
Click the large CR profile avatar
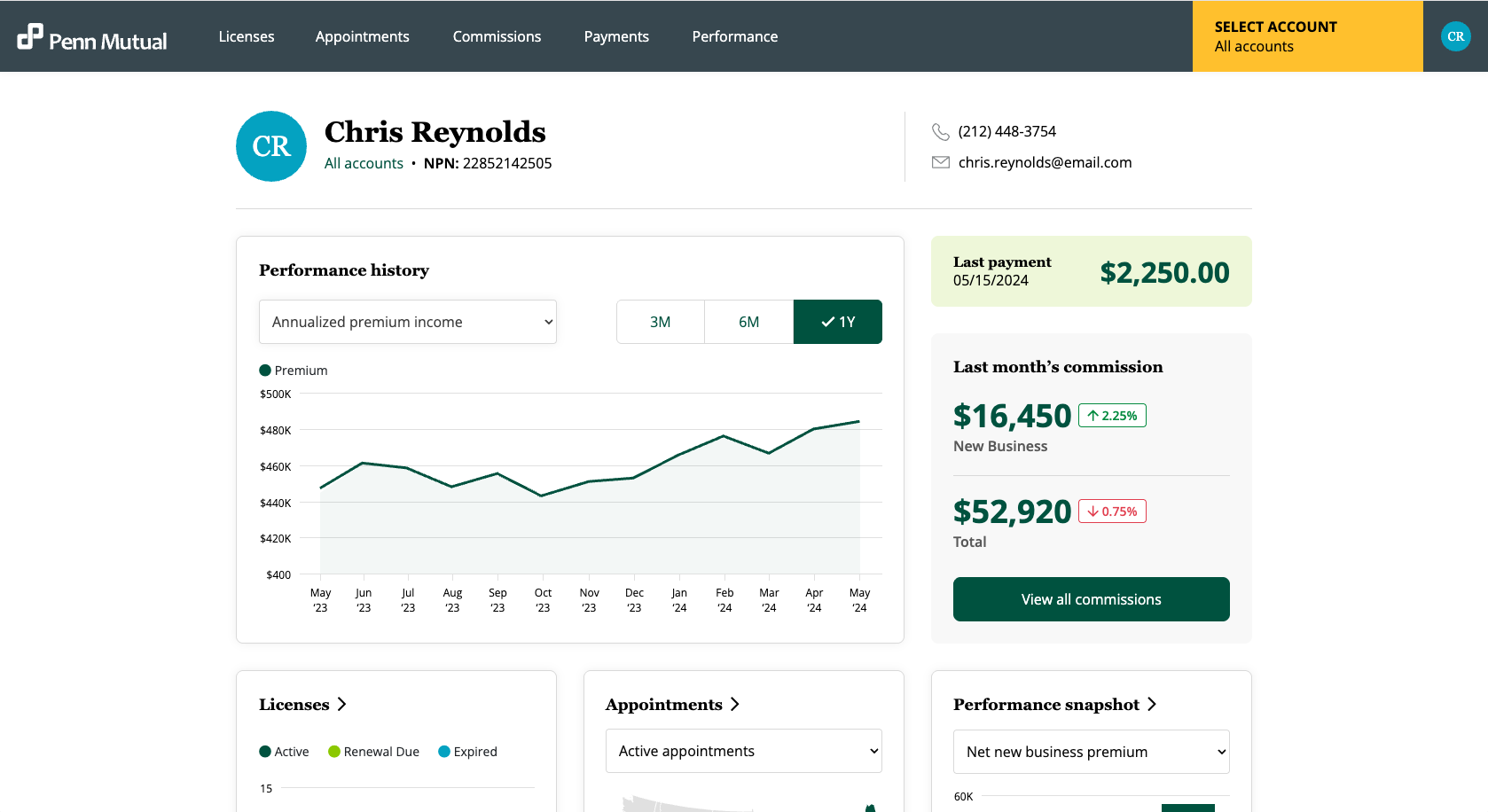(x=271, y=146)
